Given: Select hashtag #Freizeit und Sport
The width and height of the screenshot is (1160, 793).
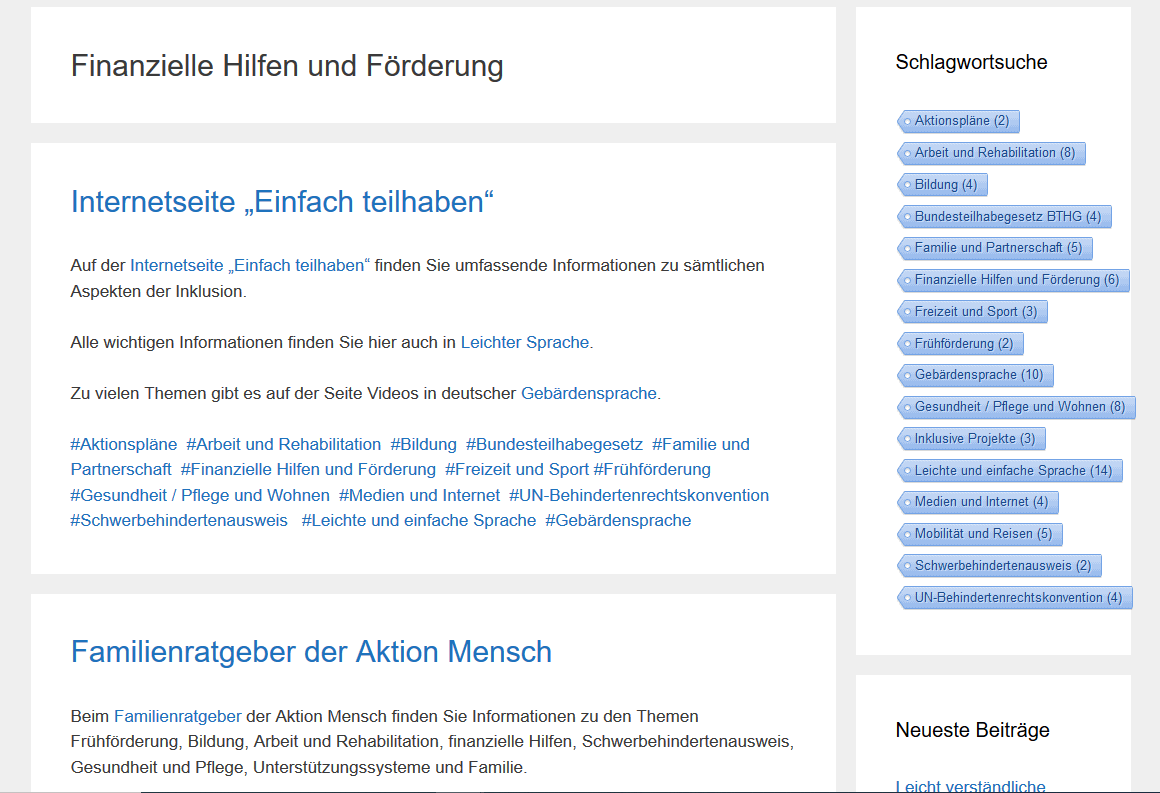Looking at the screenshot, I should tap(517, 470).
